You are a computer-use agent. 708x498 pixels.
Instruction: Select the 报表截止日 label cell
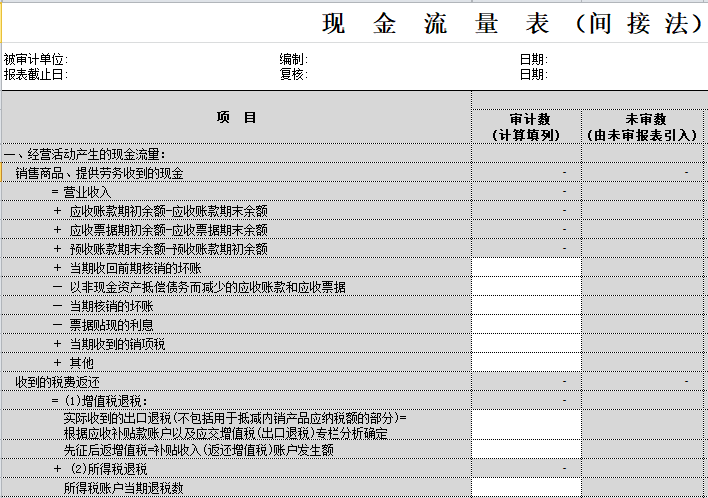35,74
